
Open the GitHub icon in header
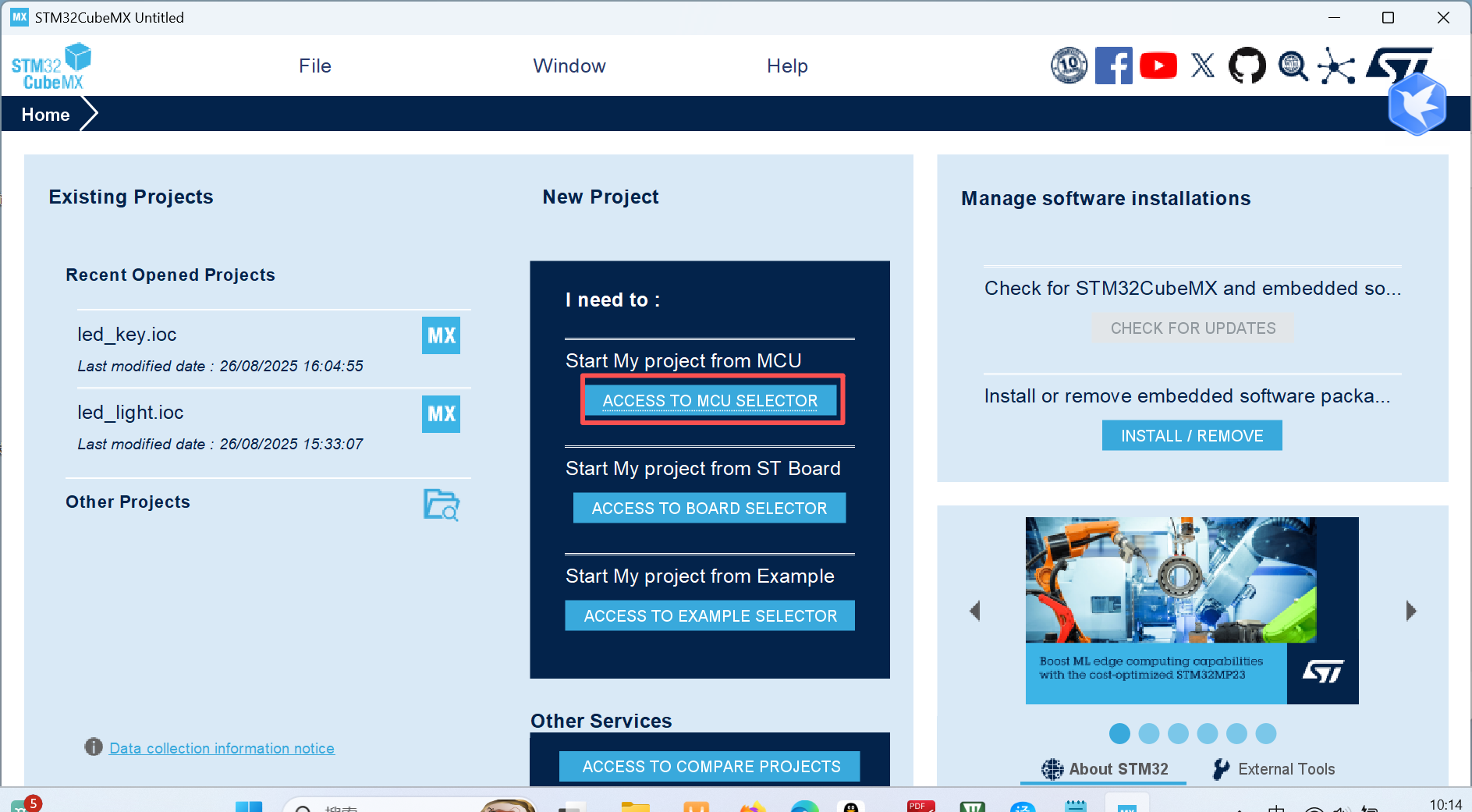coord(1247,66)
